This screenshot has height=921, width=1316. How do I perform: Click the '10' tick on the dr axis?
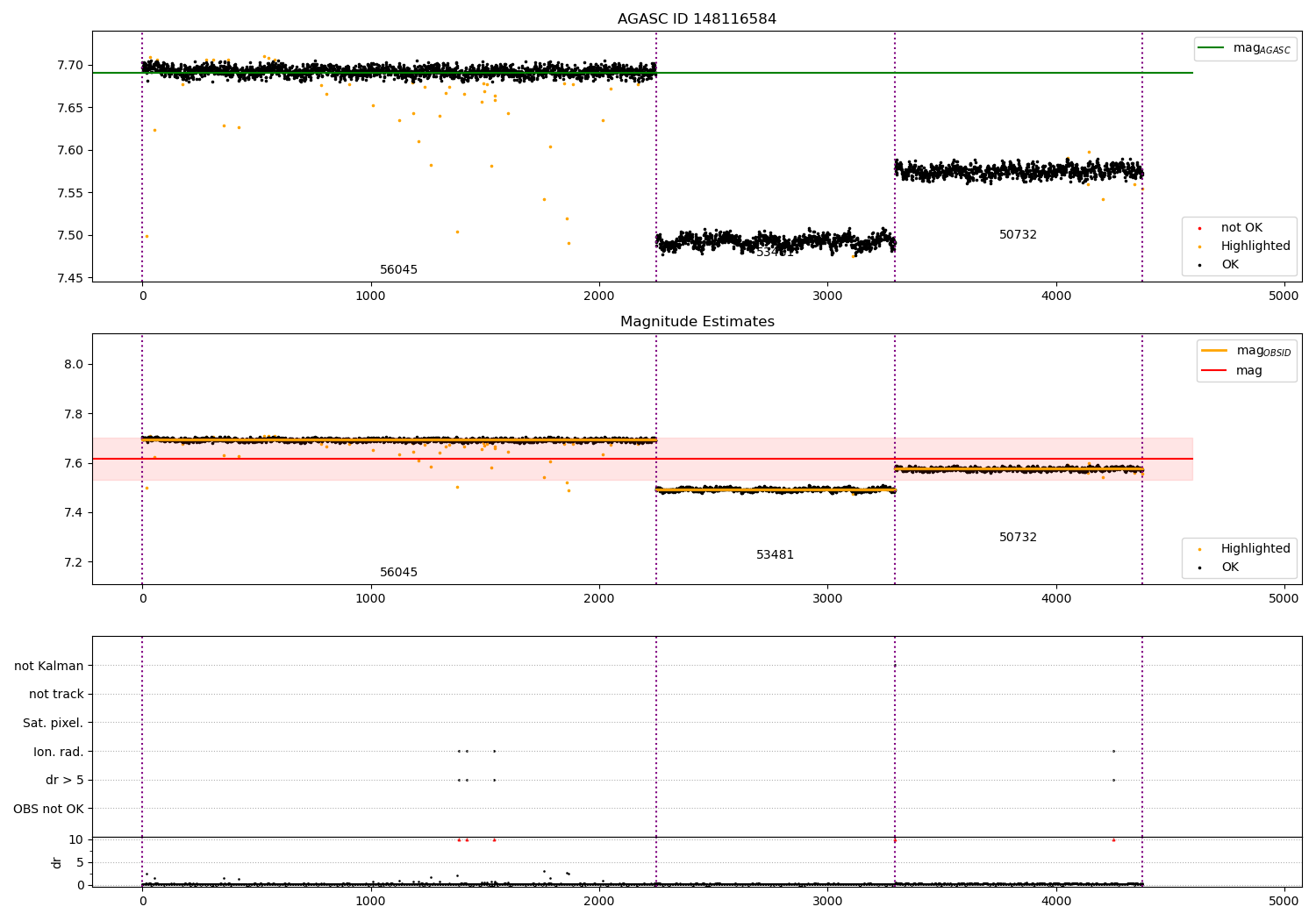click(75, 839)
